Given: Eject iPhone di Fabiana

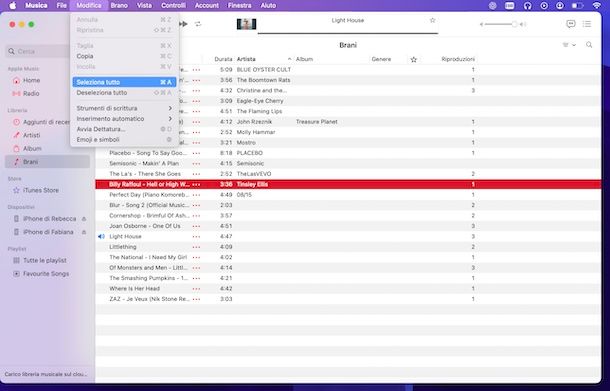Looking at the screenshot, I should coord(84,232).
